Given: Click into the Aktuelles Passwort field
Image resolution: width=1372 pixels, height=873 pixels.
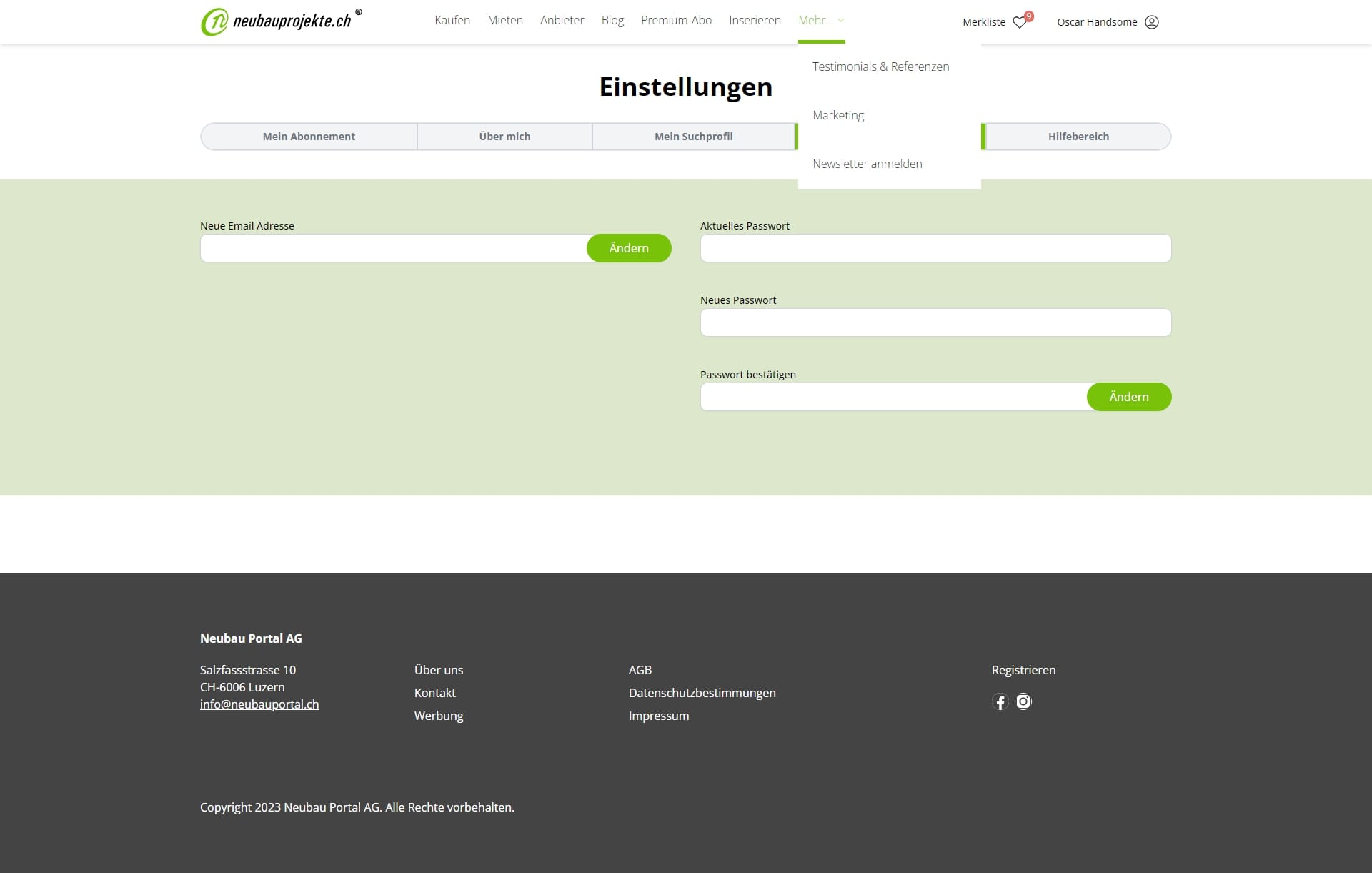Looking at the screenshot, I should click(x=935, y=248).
